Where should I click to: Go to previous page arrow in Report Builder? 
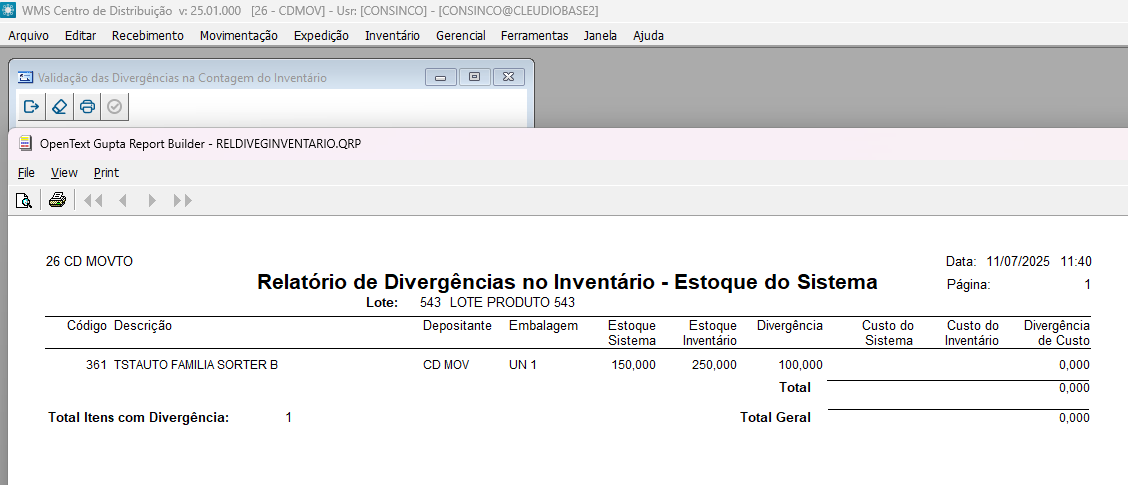[122, 201]
